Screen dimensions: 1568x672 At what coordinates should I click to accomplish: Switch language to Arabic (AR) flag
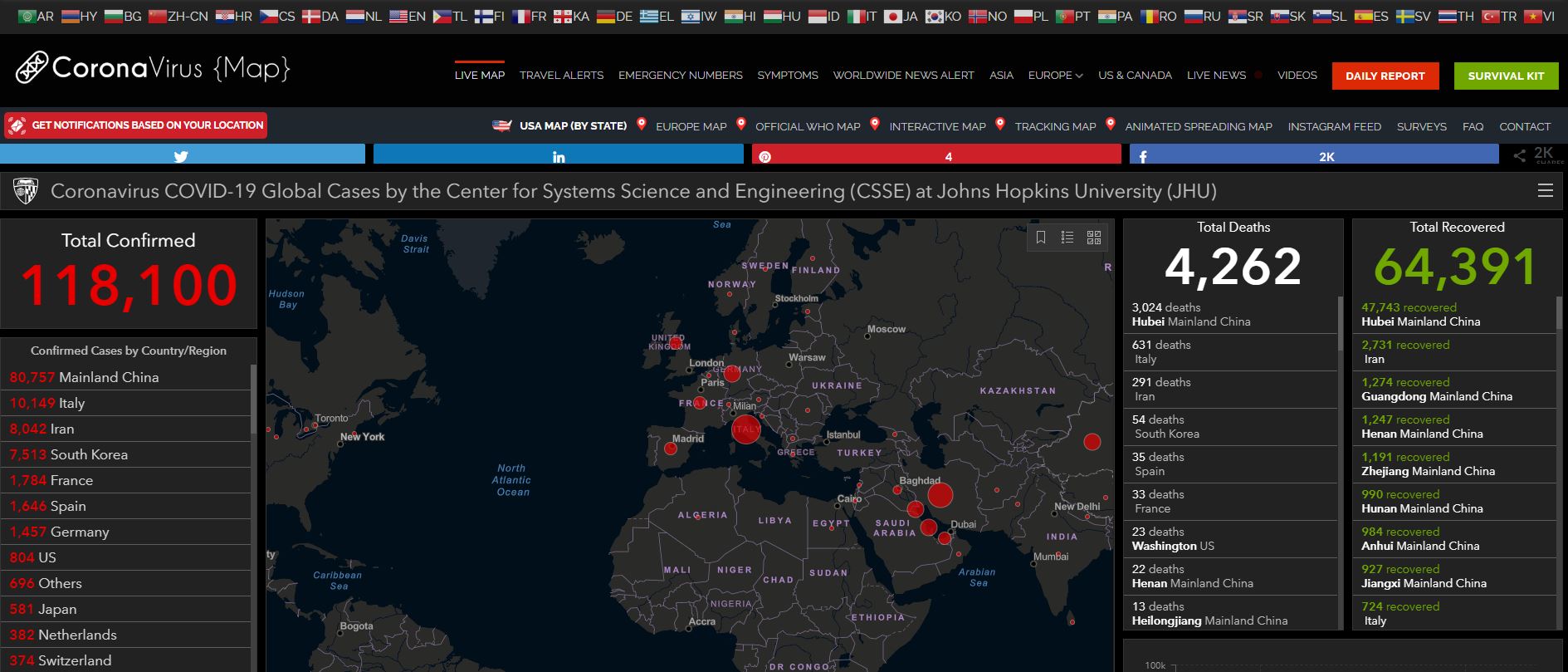(27, 16)
